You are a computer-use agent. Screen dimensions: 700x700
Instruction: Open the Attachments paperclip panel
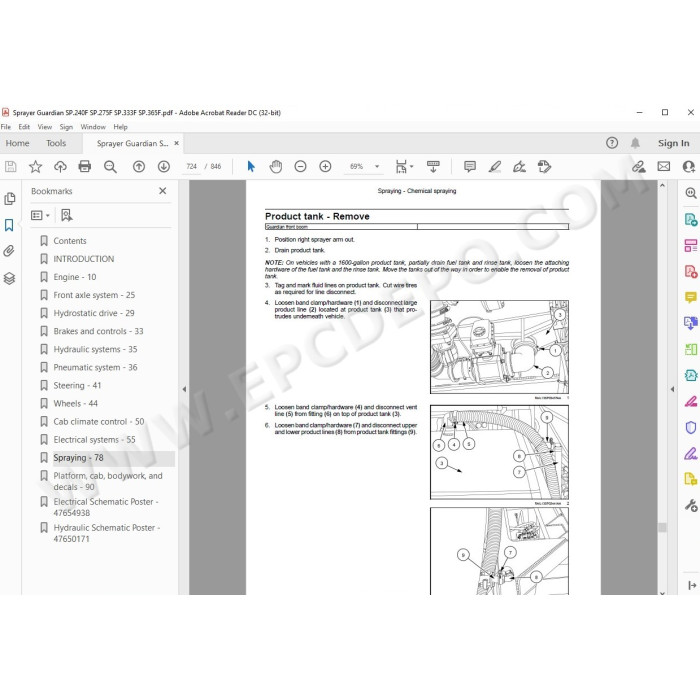9,251
